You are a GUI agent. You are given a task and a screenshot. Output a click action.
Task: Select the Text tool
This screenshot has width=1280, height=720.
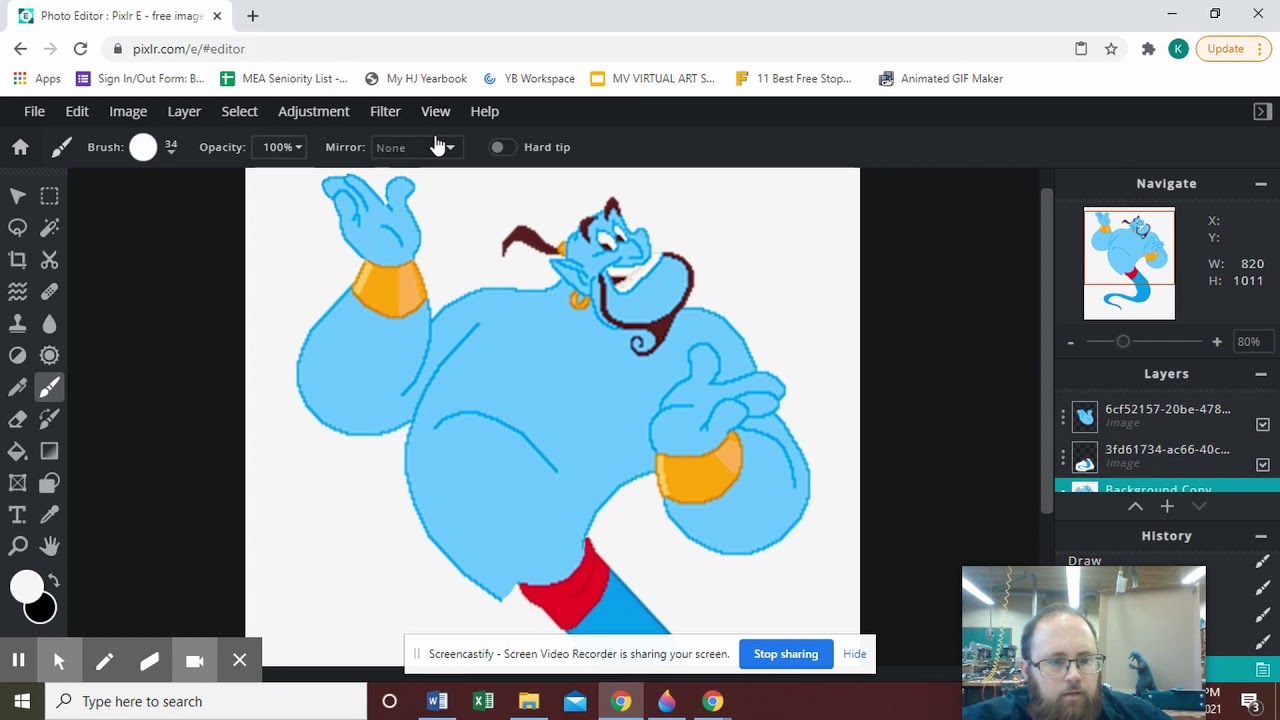(x=17, y=515)
